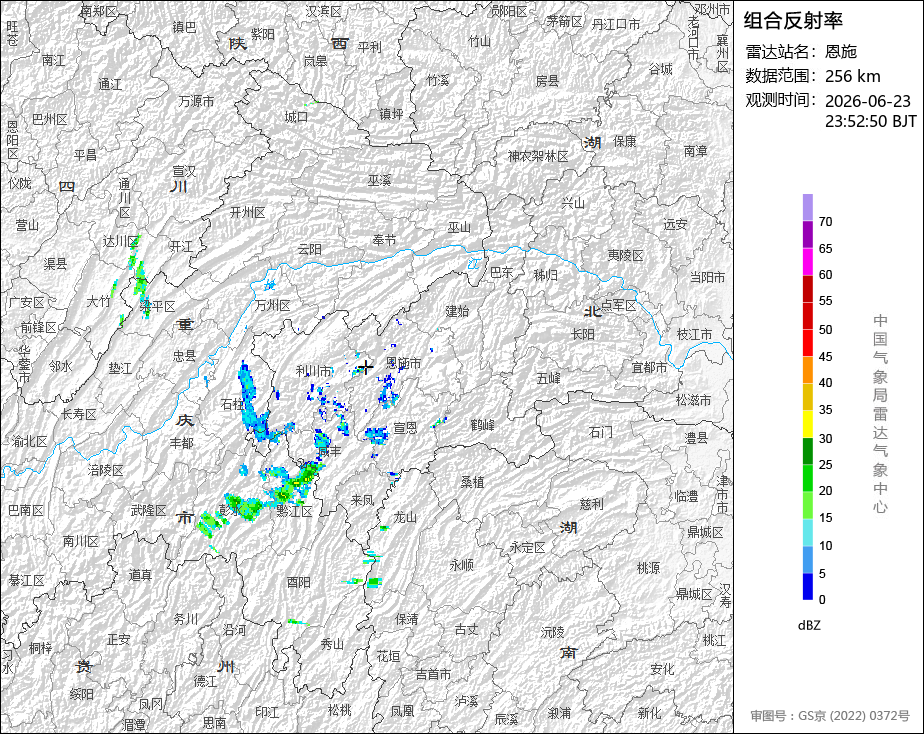This screenshot has width=924, height=734.
Task: Select the magenta swatch between 60 and 65
Action: (x=808, y=262)
